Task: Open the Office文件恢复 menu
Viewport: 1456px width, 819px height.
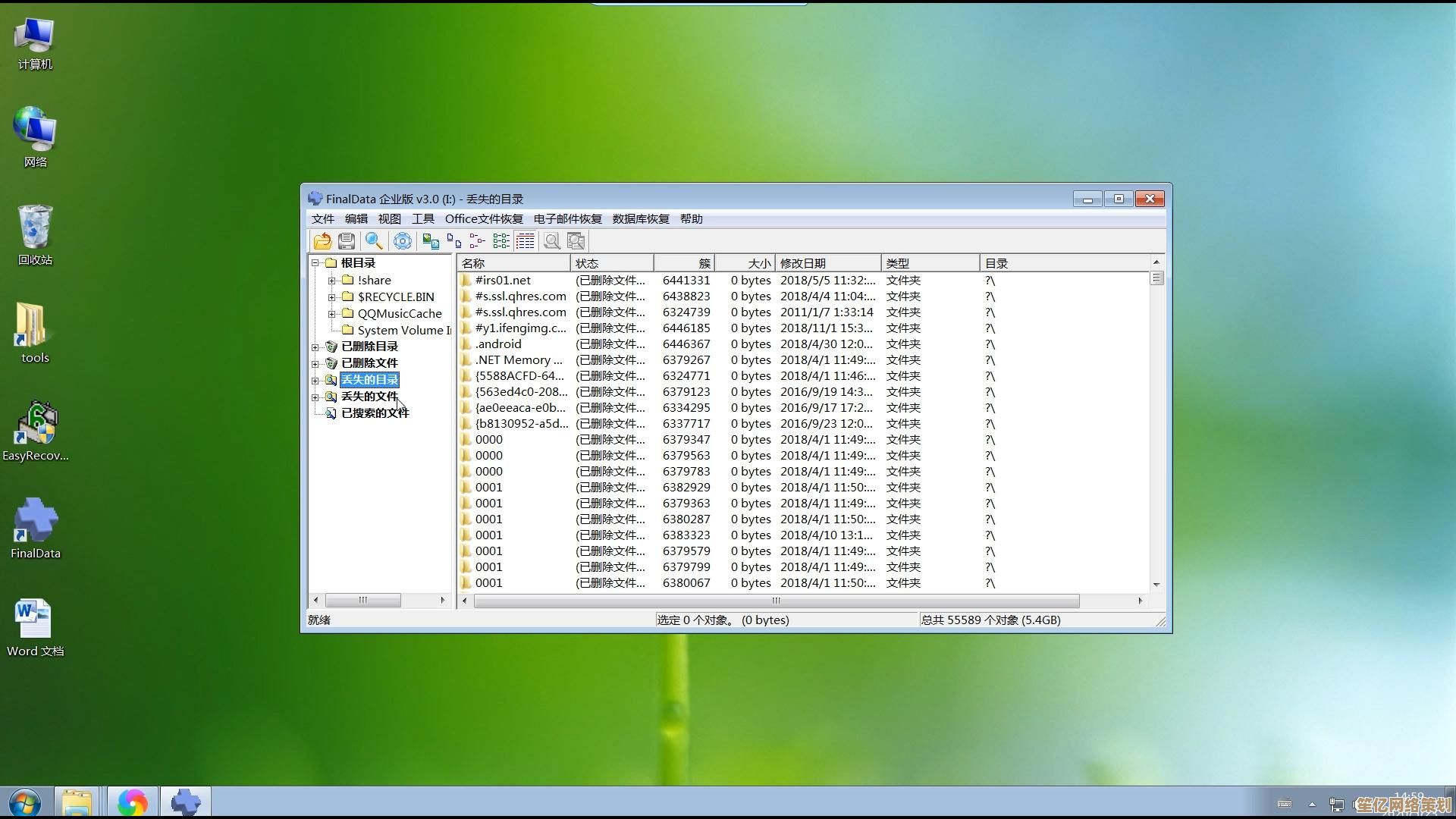Action: [x=483, y=219]
